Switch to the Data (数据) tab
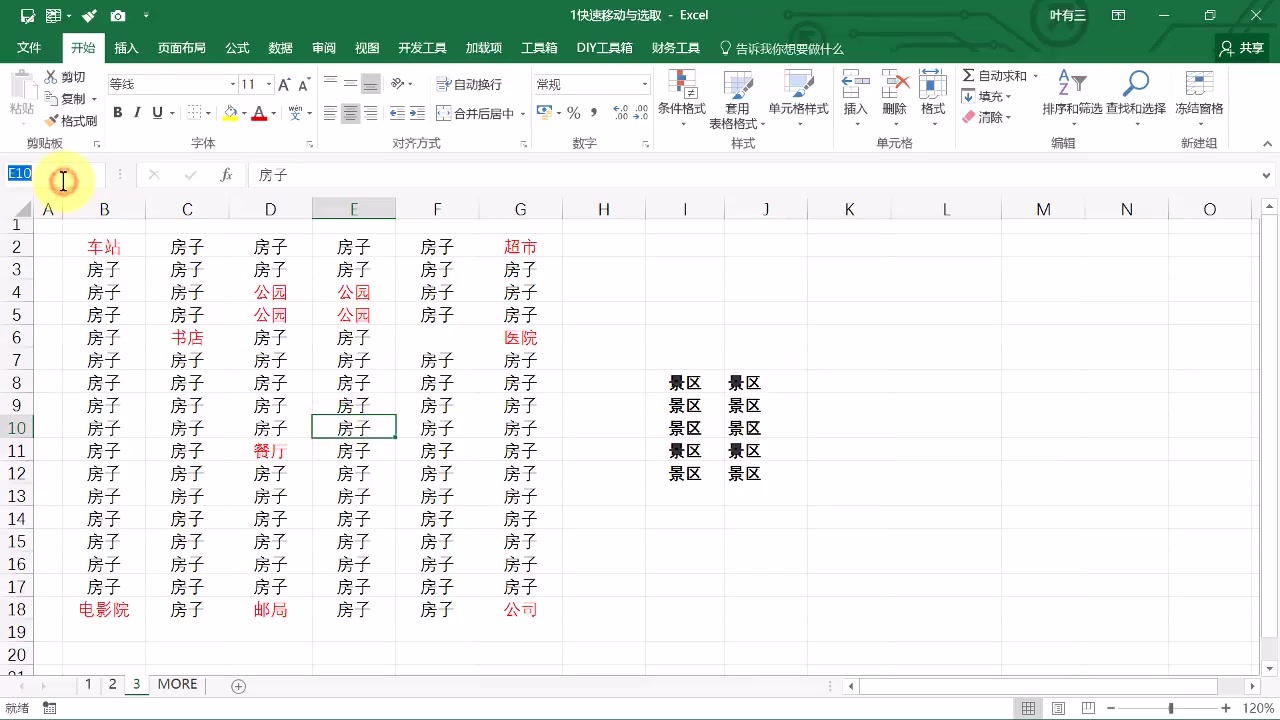This screenshot has width=1280, height=720. [x=280, y=48]
